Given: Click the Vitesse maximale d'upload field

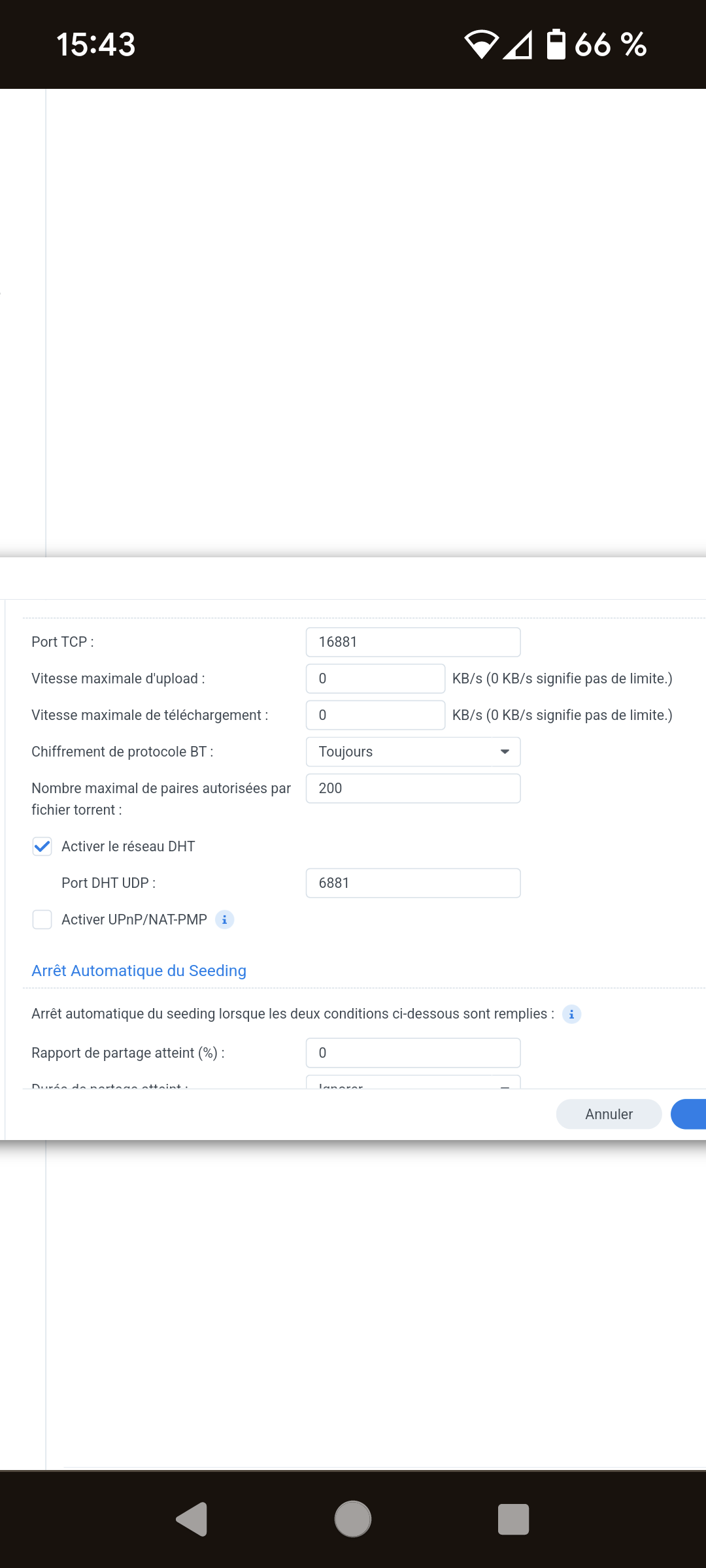Looking at the screenshot, I should (x=375, y=679).
